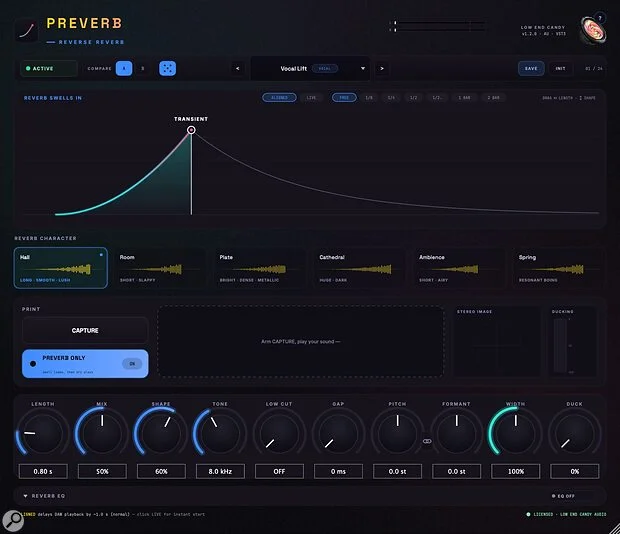This screenshot has height=534, width=620.
Task: Go to the next preset arrow
Action: [382, 68]
